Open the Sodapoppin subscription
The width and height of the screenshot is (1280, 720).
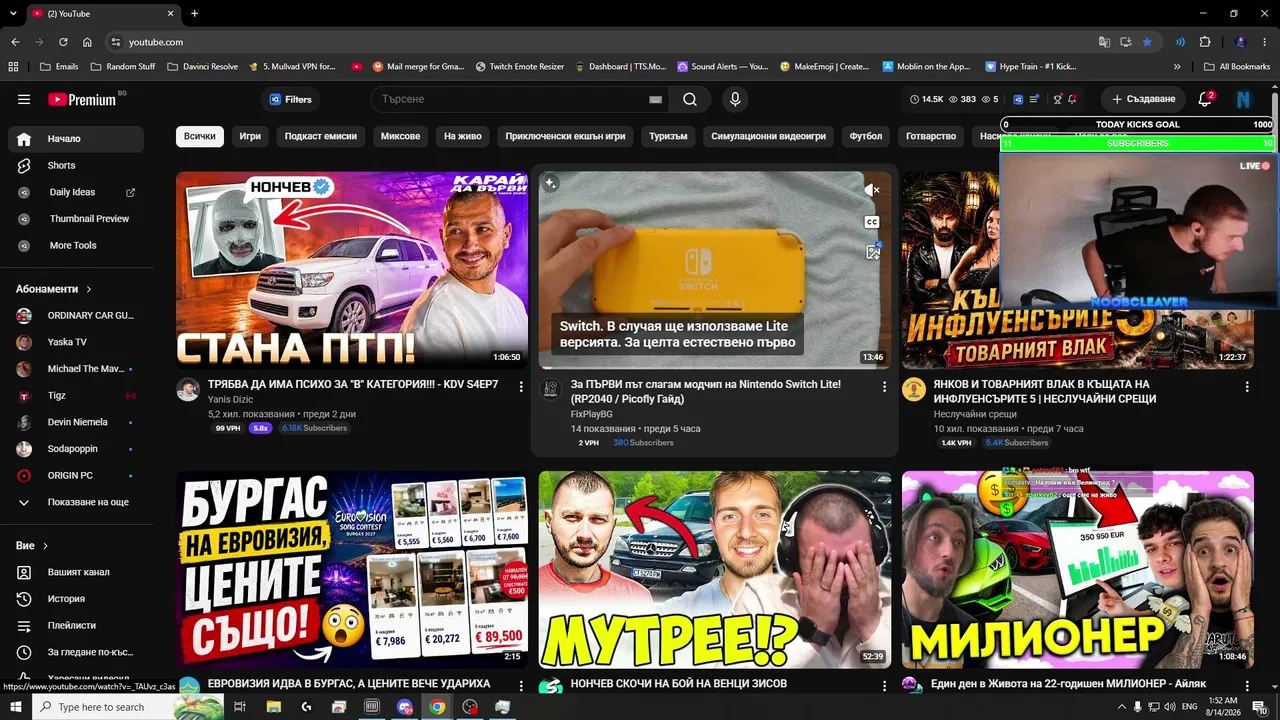[x=76, y=449]
